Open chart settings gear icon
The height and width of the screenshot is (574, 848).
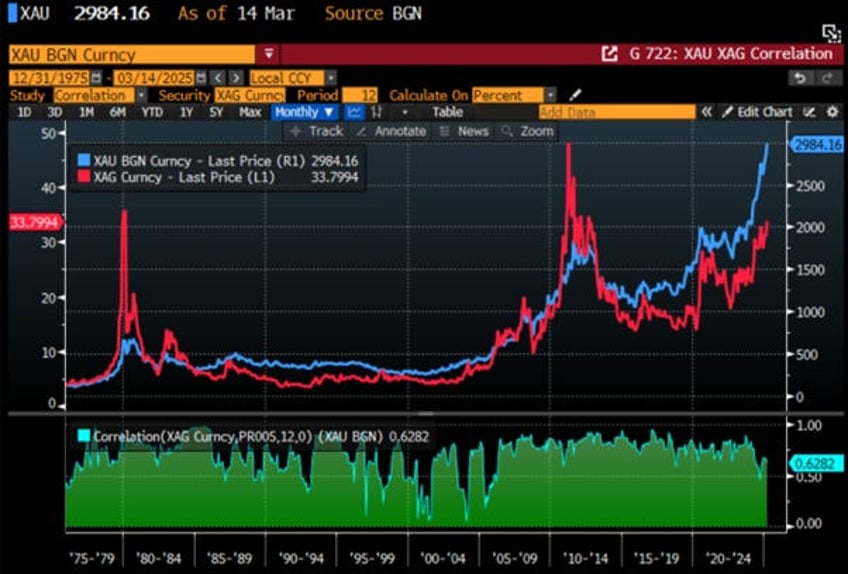[x=832, y=112]
